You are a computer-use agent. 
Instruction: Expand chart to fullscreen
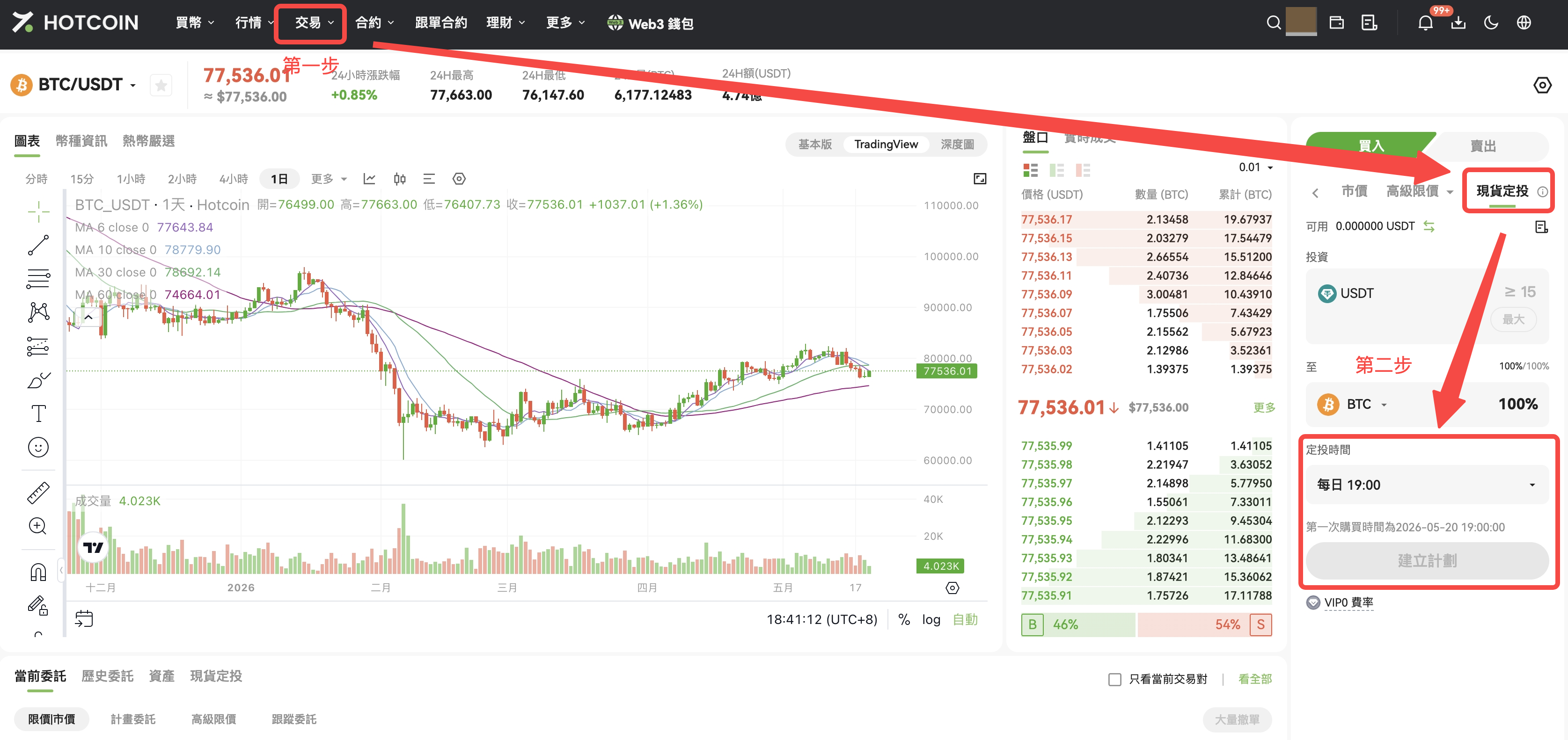[979, 179]
